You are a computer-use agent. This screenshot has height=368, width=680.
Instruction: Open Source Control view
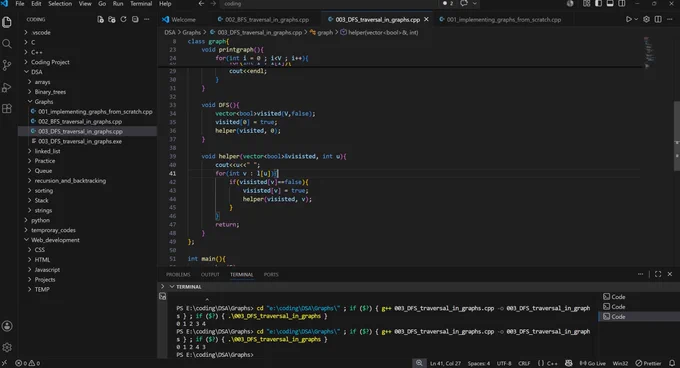(7, 65)
